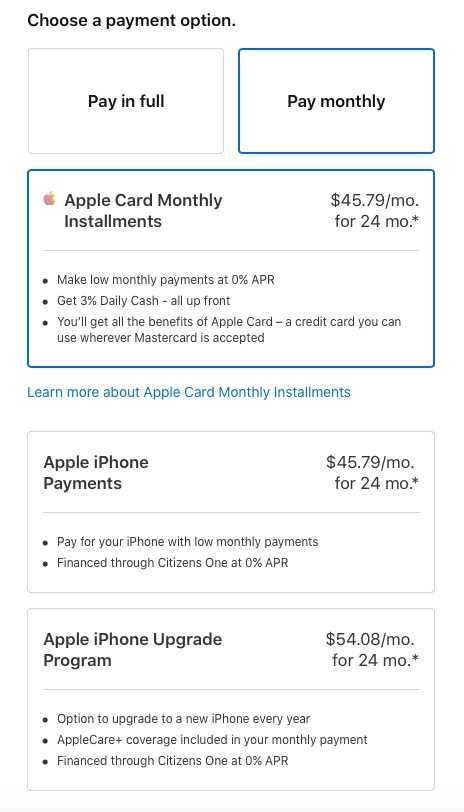Click the $54.08/mo. Upgrade Program price
Screen dimensions: 464x812
[x=370, y=639]
